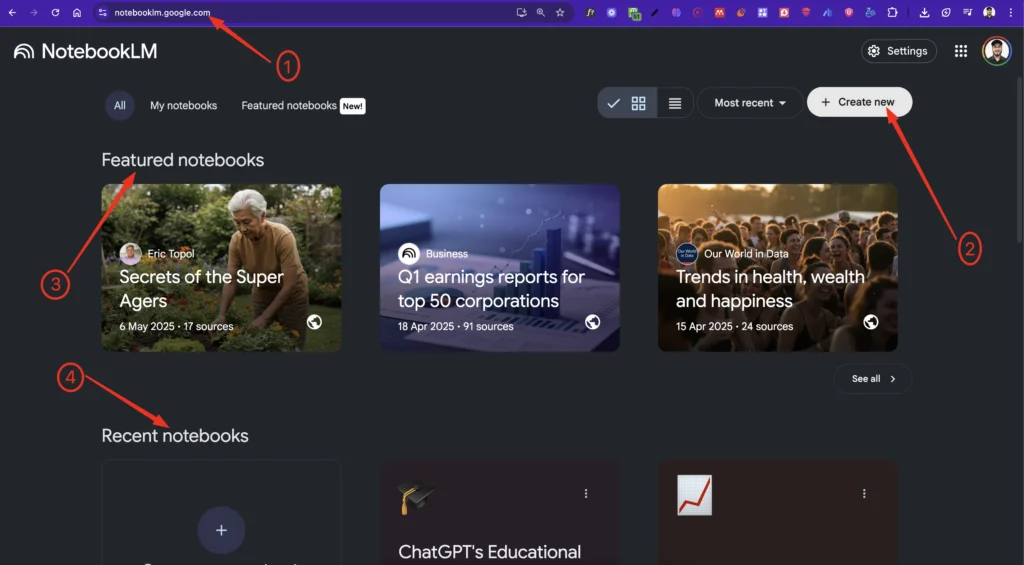Open Secrets of the Super Agers notebook
Image resolution: width=1024 pixels, height=565 pixels.
pos(221,268)
